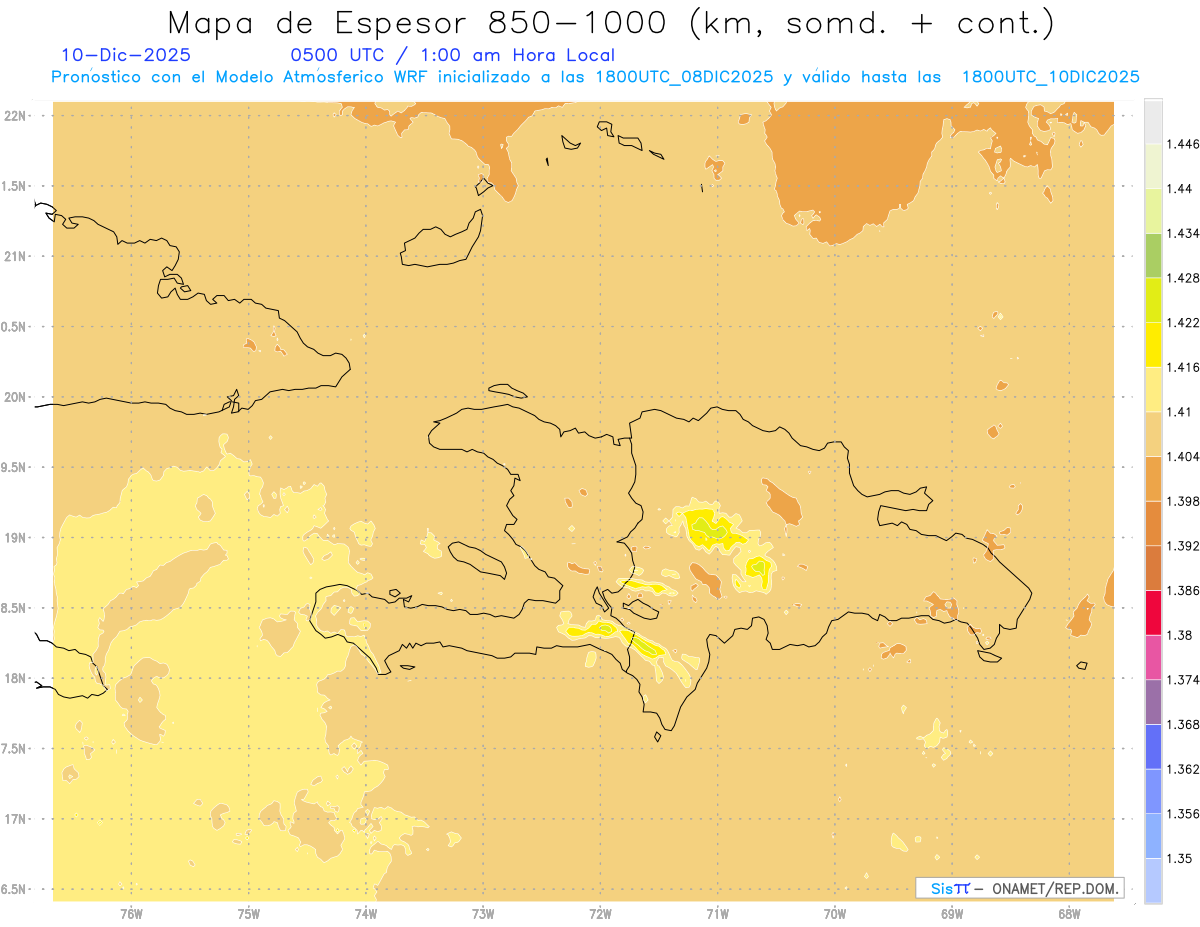Select the 68W longitude label
The image size is (1200, 927).
coord(1069,913)
